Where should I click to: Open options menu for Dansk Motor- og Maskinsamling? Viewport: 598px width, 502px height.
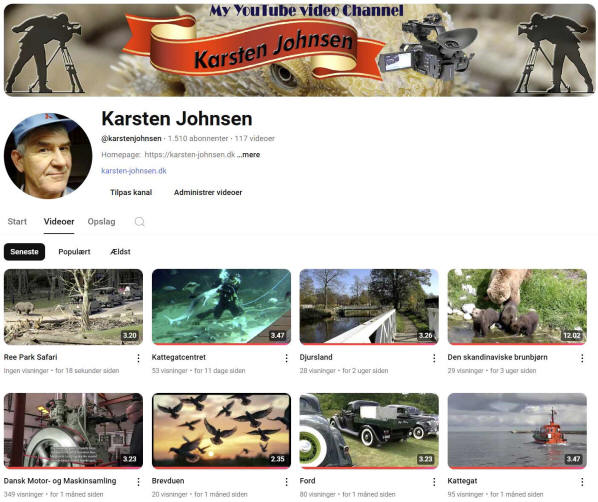138,482
